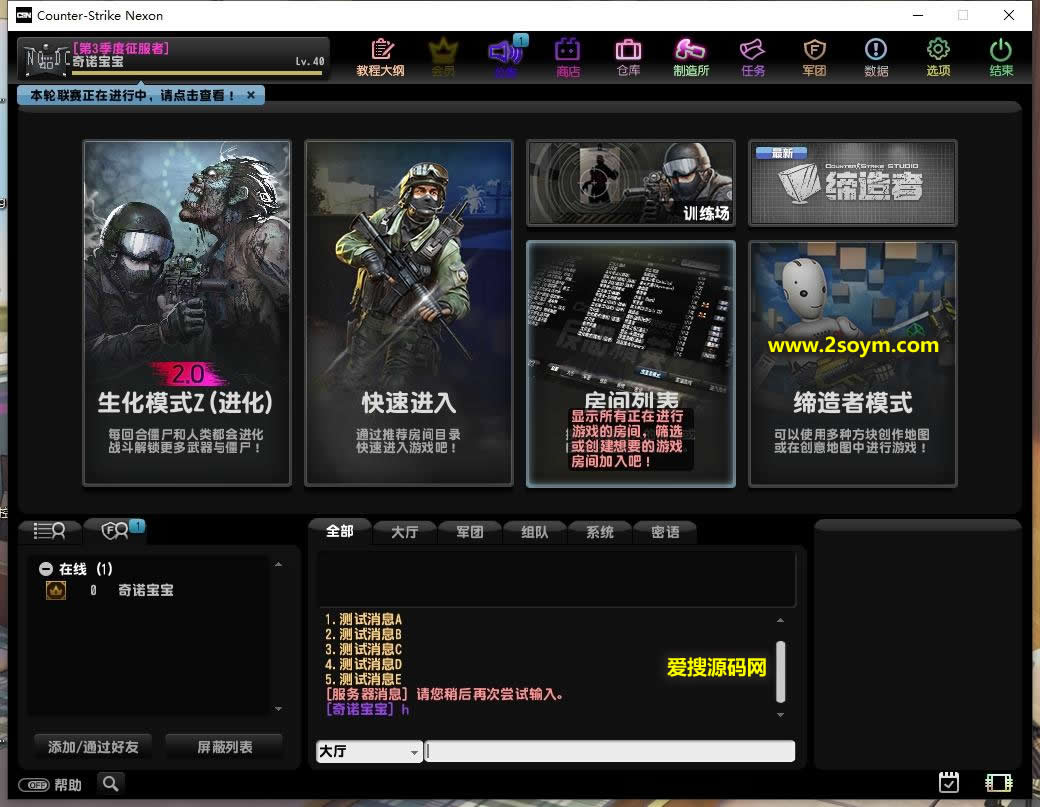
Task: Click chat line 1. 测试消息A
Action: [x=363, y=619]
